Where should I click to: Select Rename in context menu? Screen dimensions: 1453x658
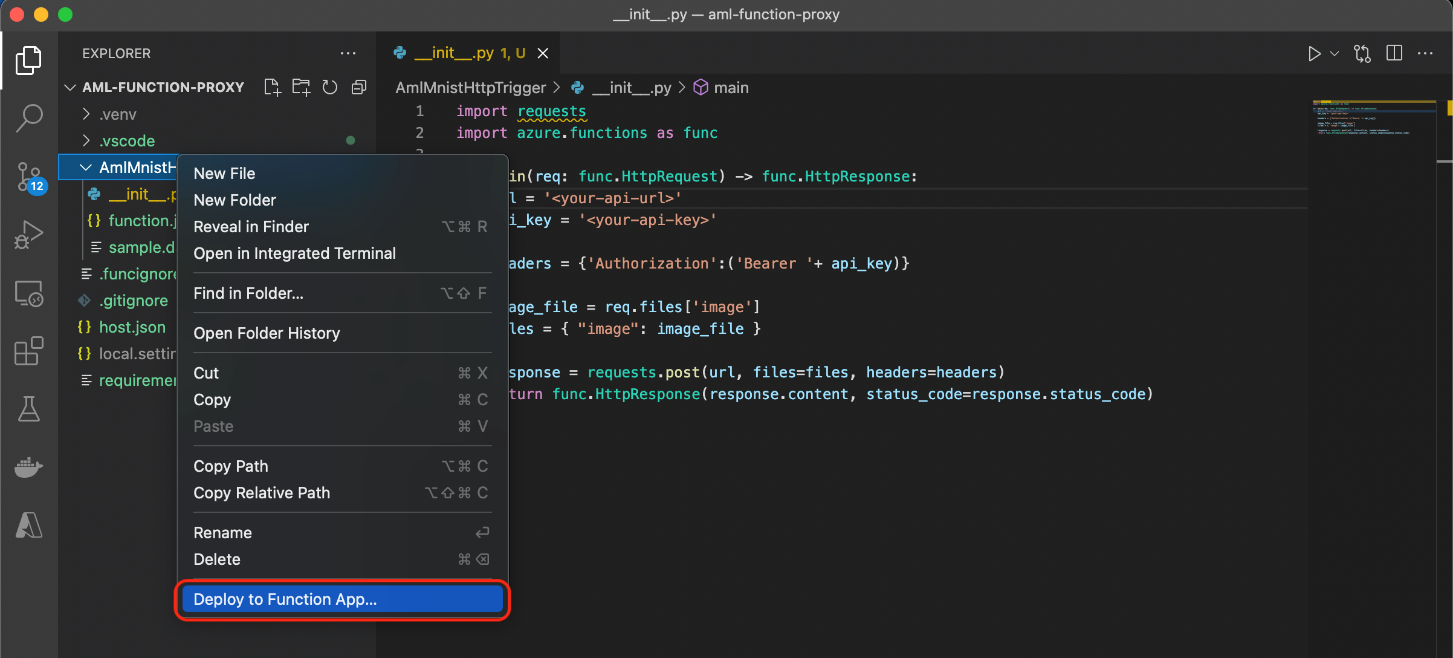pyautogui.click(x=342, y=532)
